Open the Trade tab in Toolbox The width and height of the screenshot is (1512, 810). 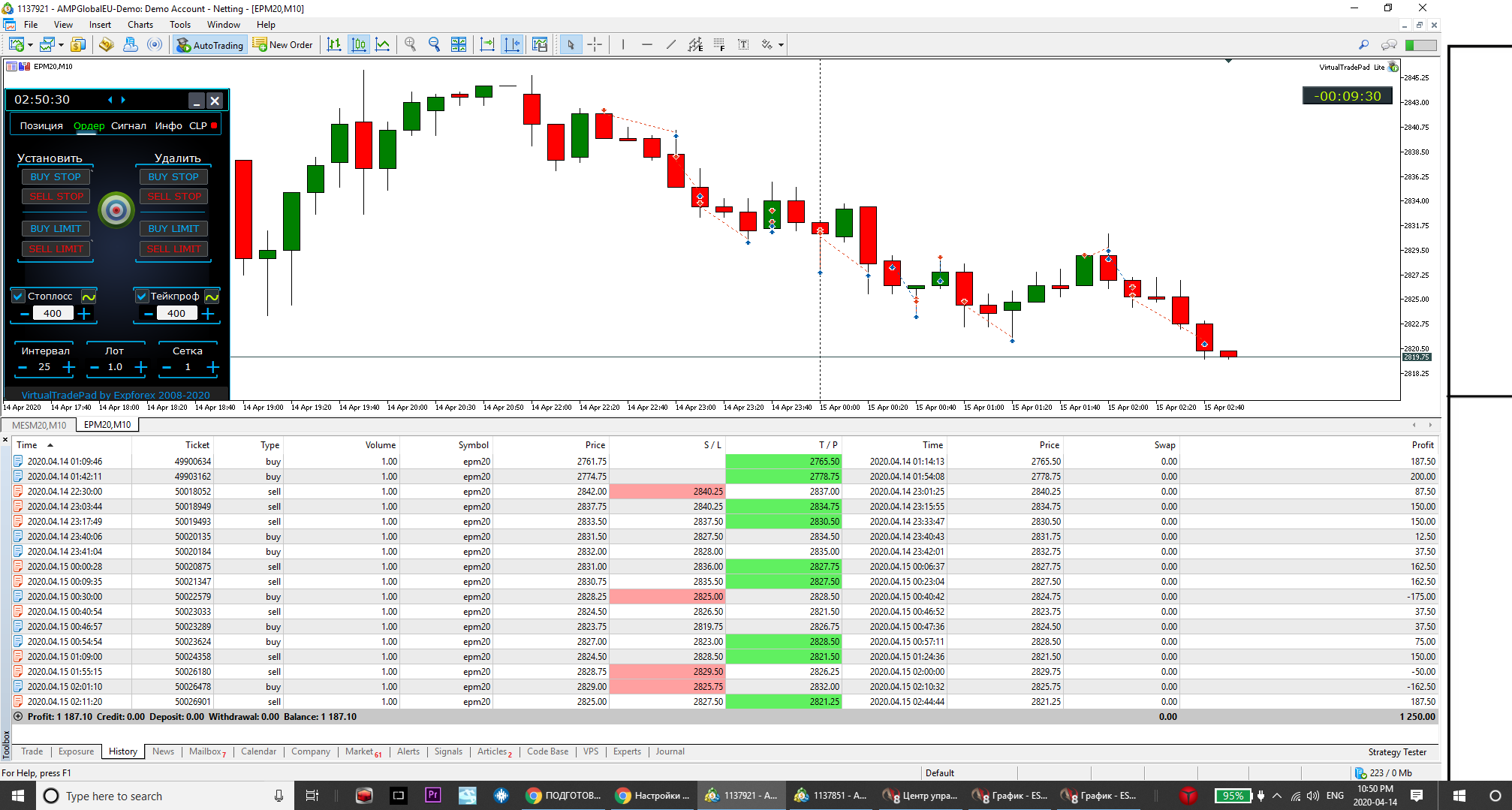click(32, 751)
